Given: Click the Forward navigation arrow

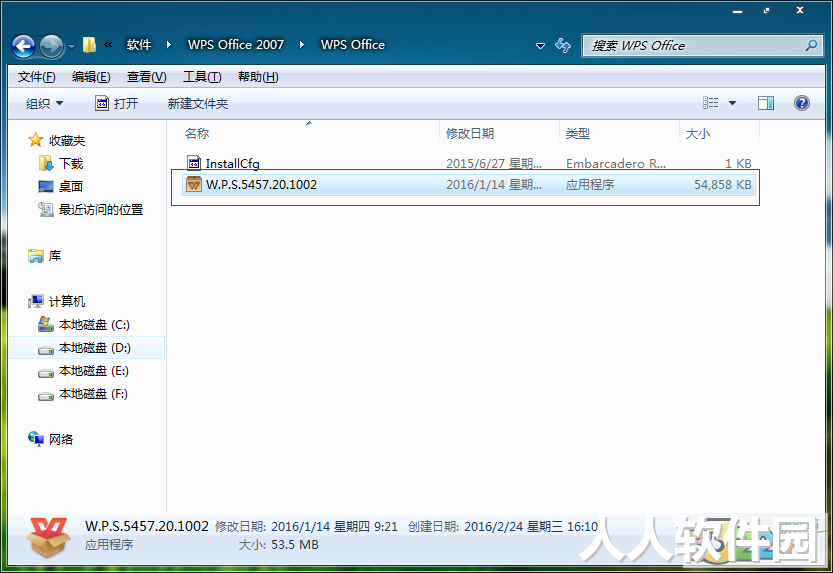Looking at the screenshot, I should click(52, 46).
